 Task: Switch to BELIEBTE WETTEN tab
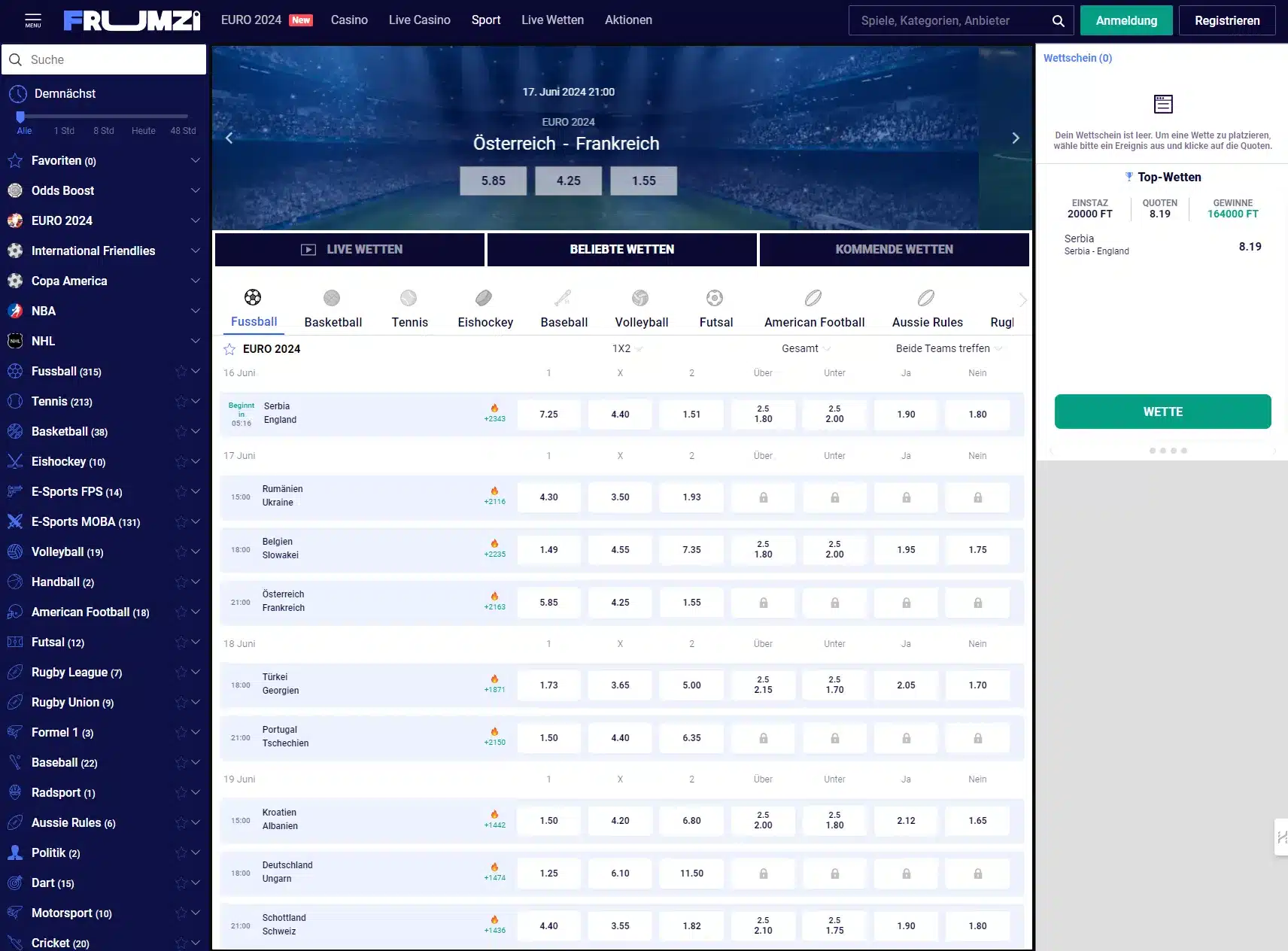tap(622, 249)
